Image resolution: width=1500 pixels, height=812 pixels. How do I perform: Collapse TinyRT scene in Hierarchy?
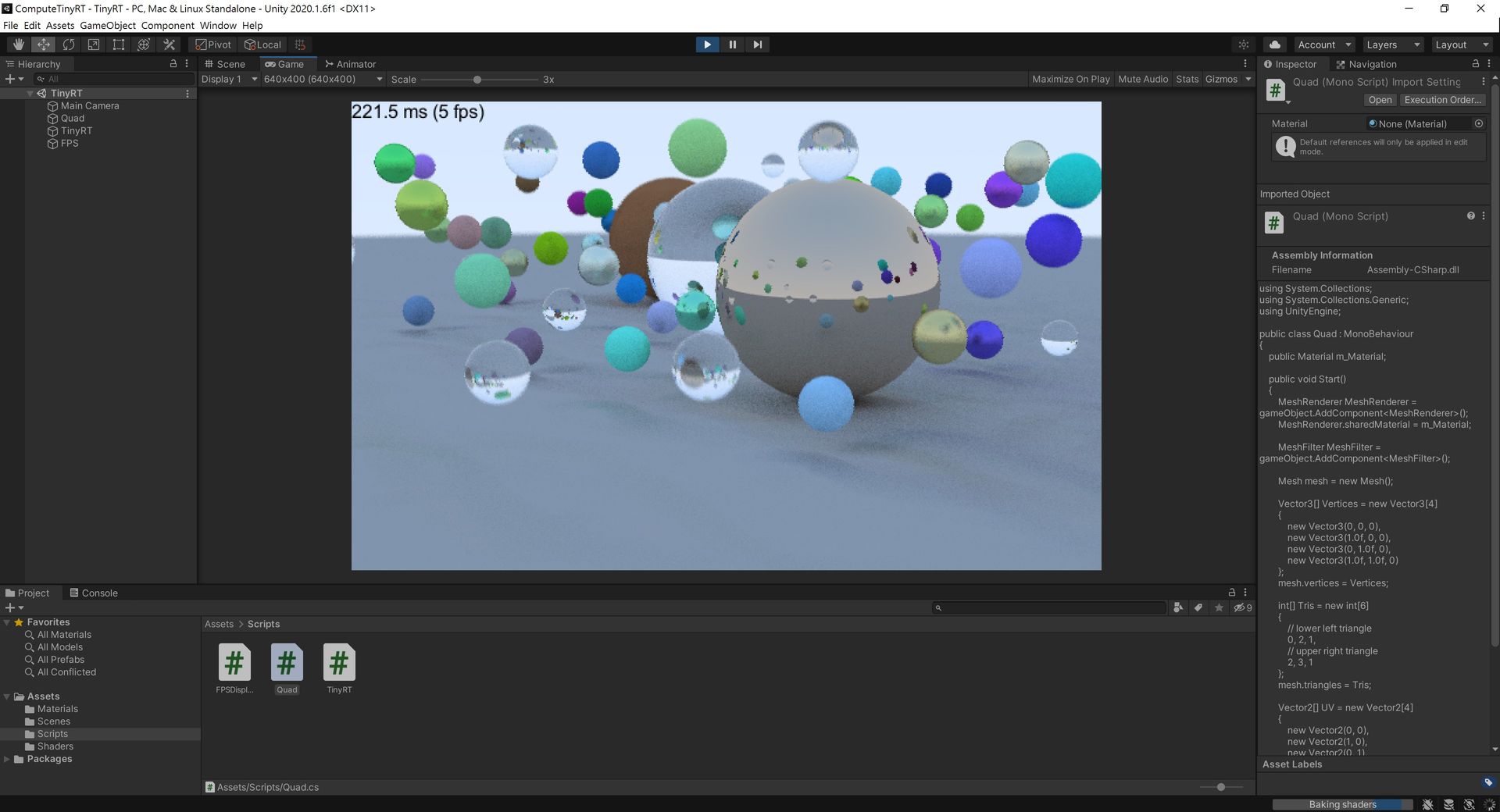(30, 93)
